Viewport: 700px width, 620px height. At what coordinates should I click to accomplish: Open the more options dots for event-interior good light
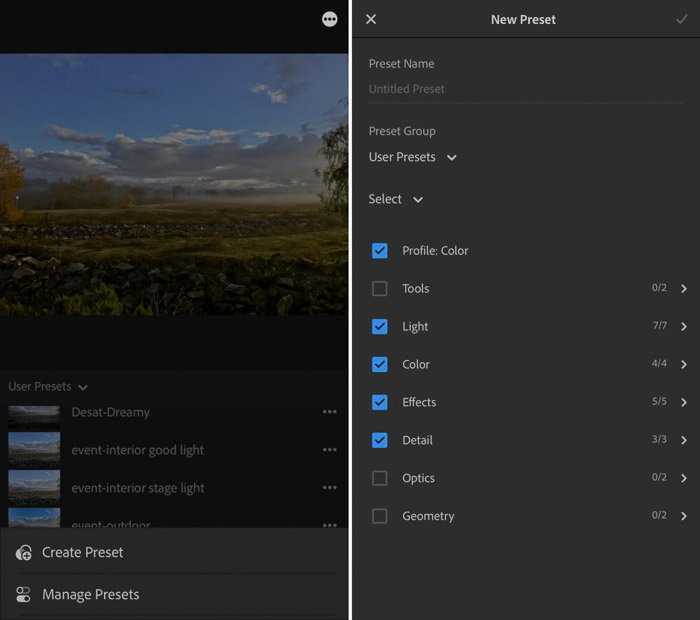pyautogui.click(x=329, y=449)
